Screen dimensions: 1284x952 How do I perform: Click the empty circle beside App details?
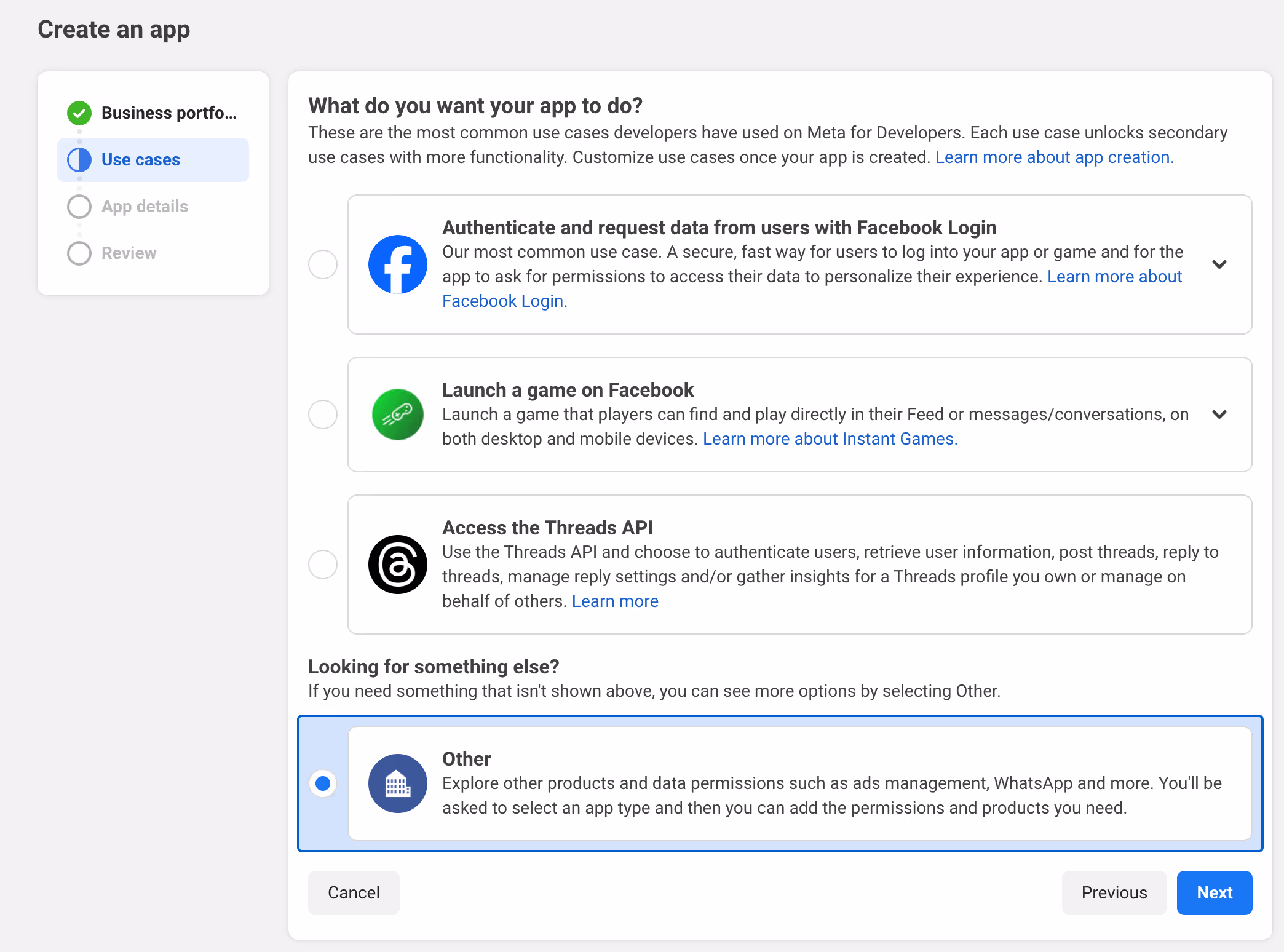coord(79,207)
